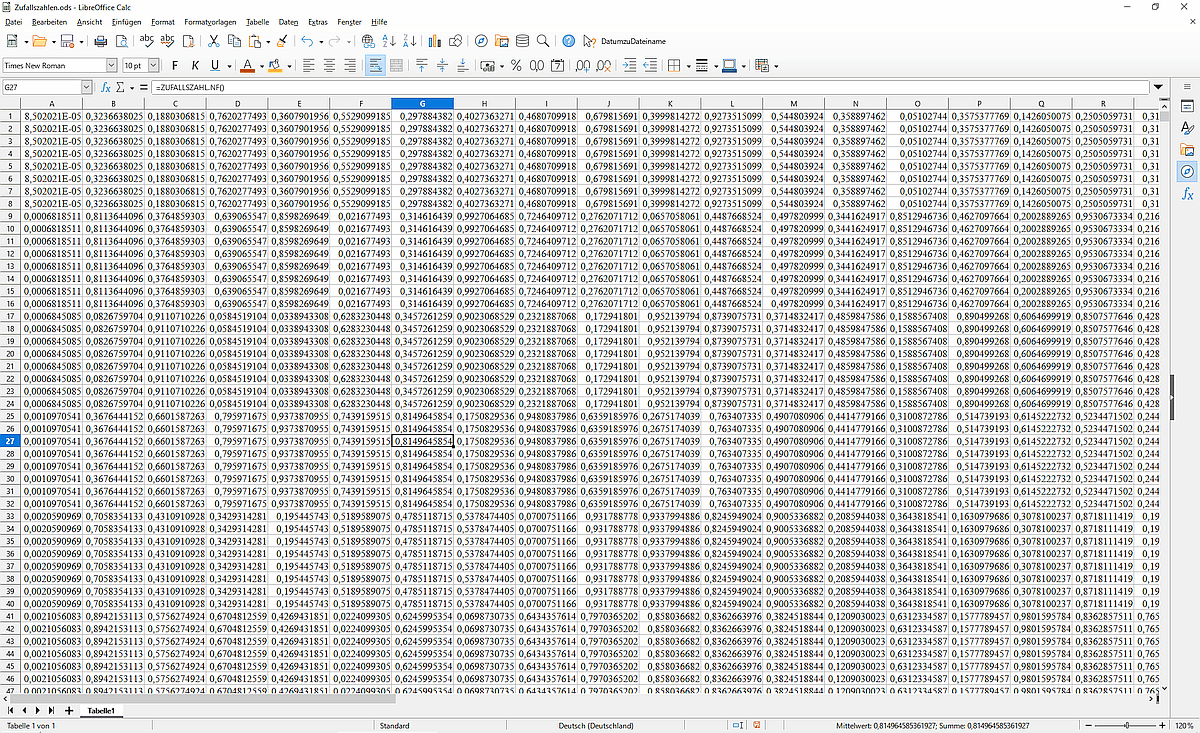Open the Font Size dropdown

(153, 65)
